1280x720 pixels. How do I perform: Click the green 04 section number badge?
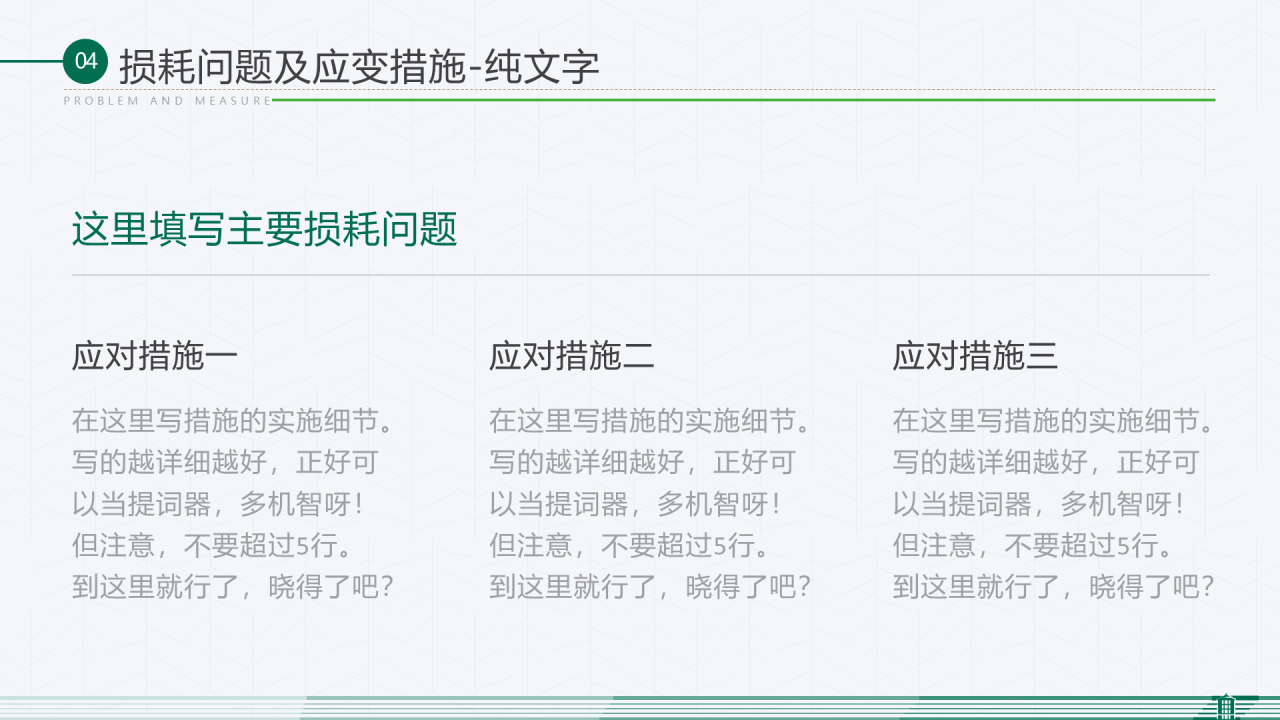coord(86,62)
